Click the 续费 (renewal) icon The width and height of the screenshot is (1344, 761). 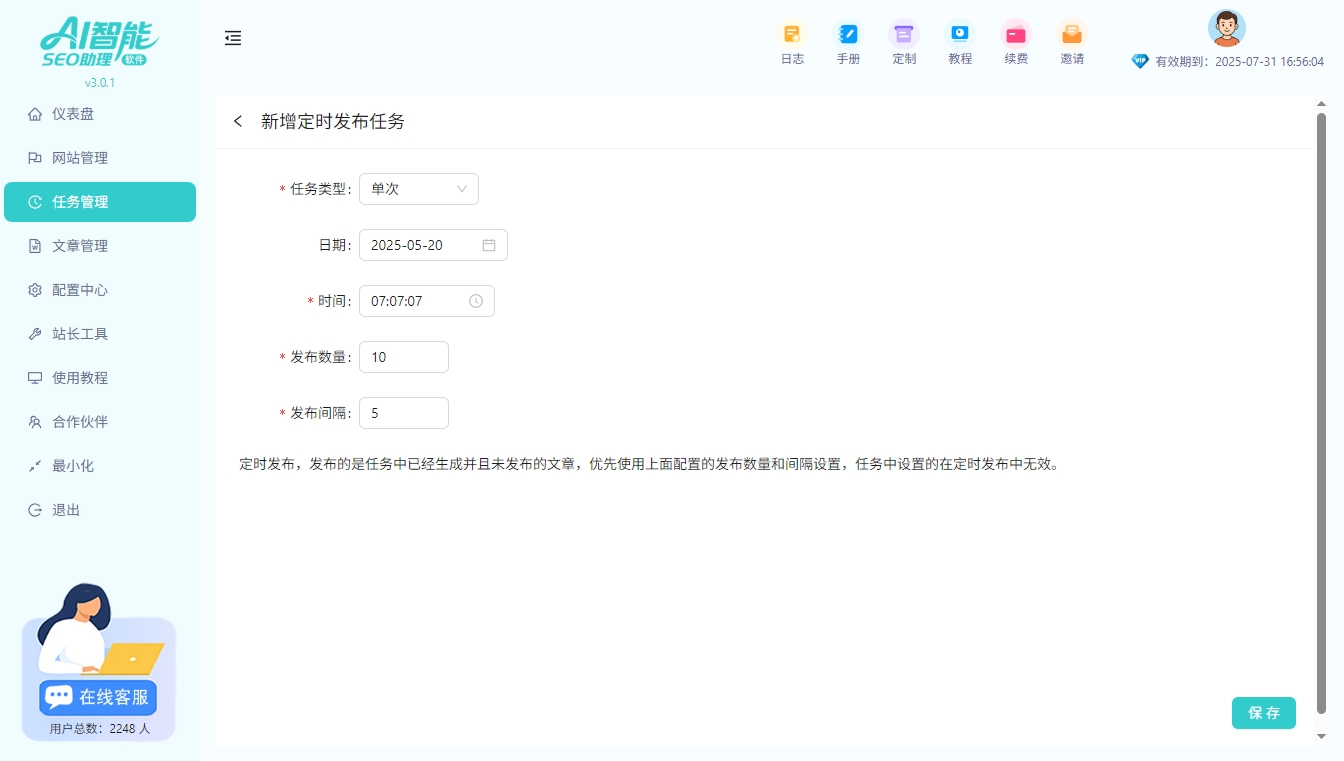[x=1016, y=42]
